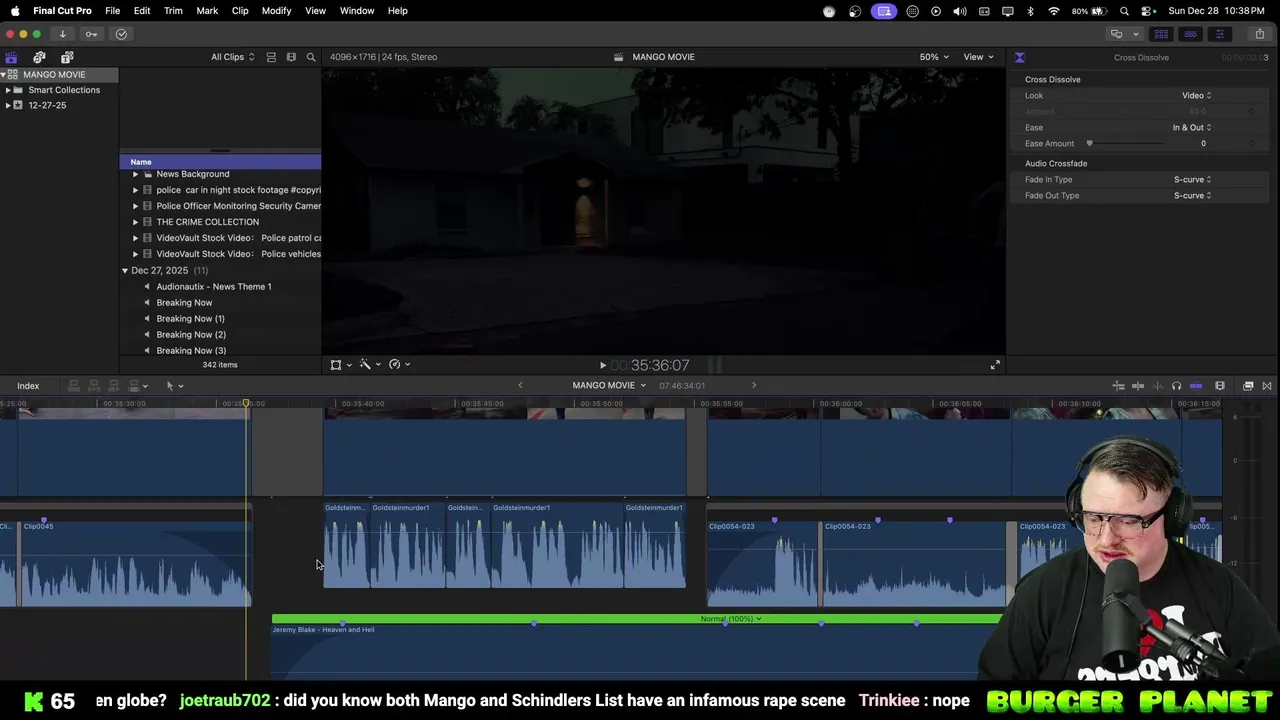The height and width of the screenshot is (720, 1280).
Task: Click the Normal (100%) speed label
Action: coord(730,619)
